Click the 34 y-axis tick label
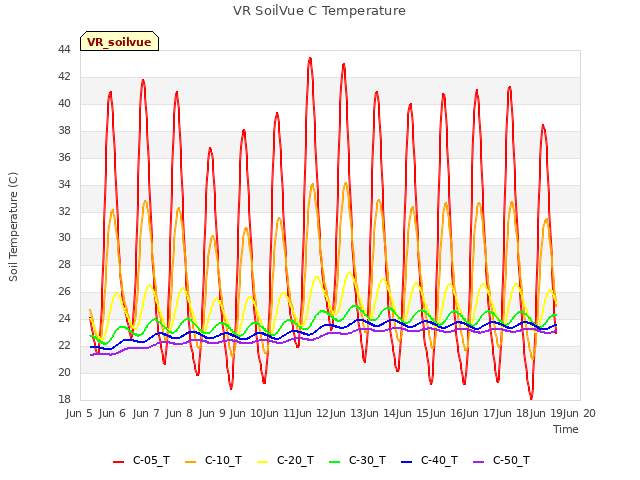Image resolution: width=640 pixels, height=480 pixels. coord(64,184)
